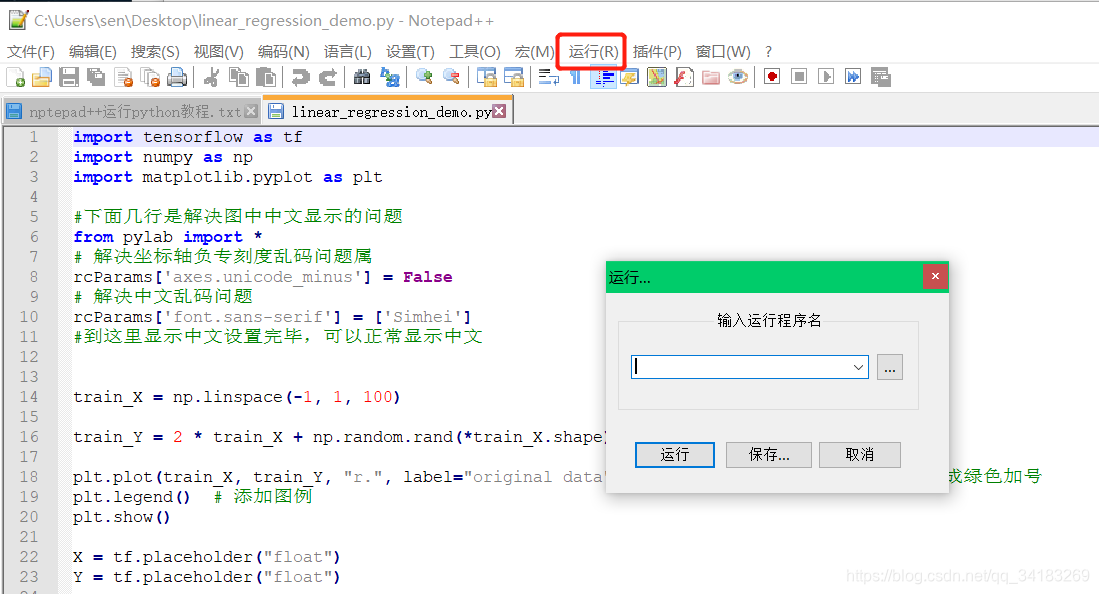Start macro recording with the red dot icon
The height and width of the screenshot is (594, 1099).
771,77
